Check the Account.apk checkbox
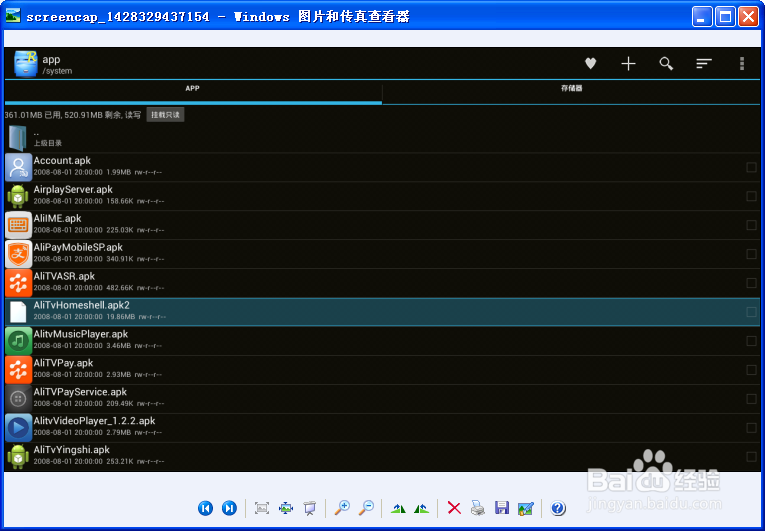765x531 pixels. pos(751,167)
